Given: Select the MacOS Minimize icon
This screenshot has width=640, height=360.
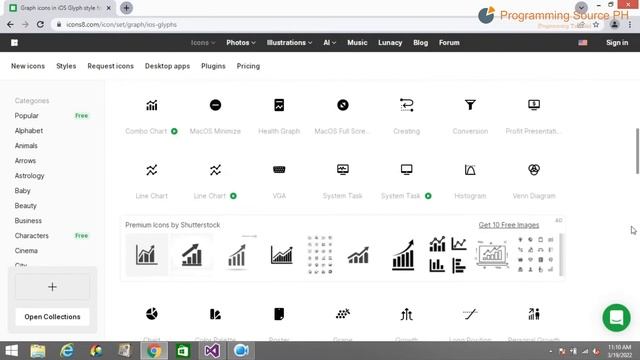Looking at the screenshot, I should 216,105.
